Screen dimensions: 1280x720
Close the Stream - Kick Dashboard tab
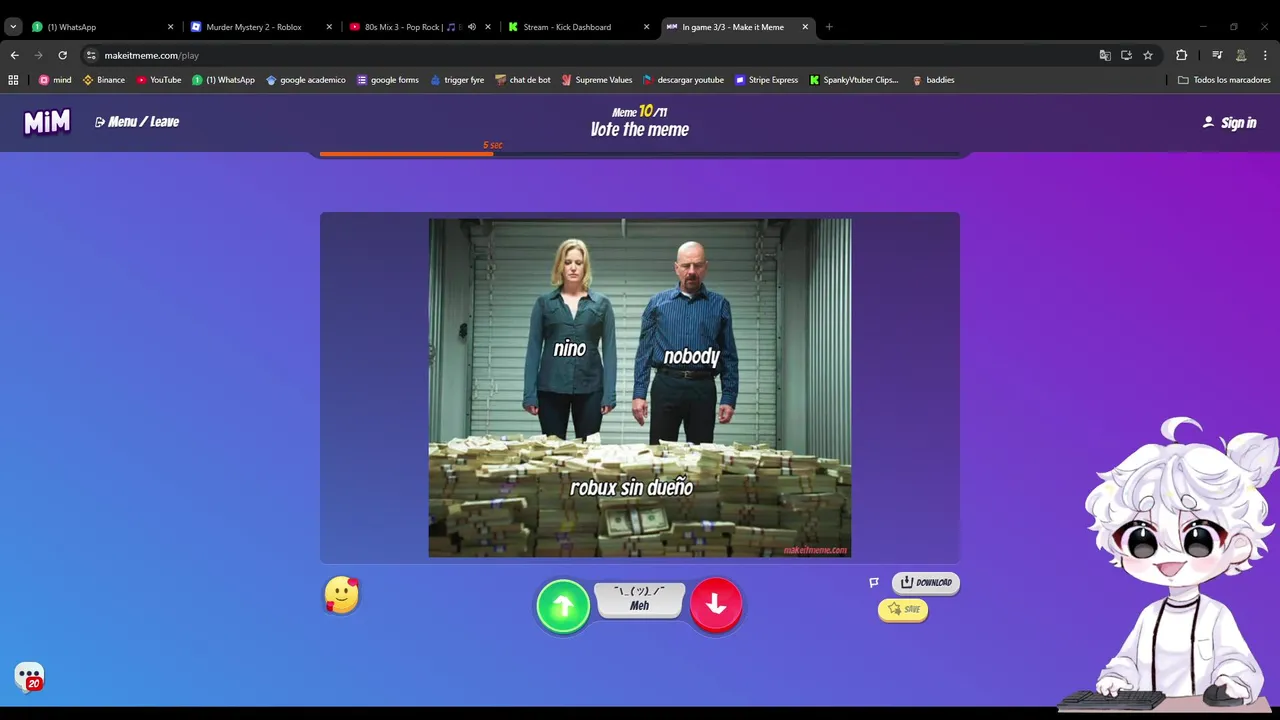(647, 27)
